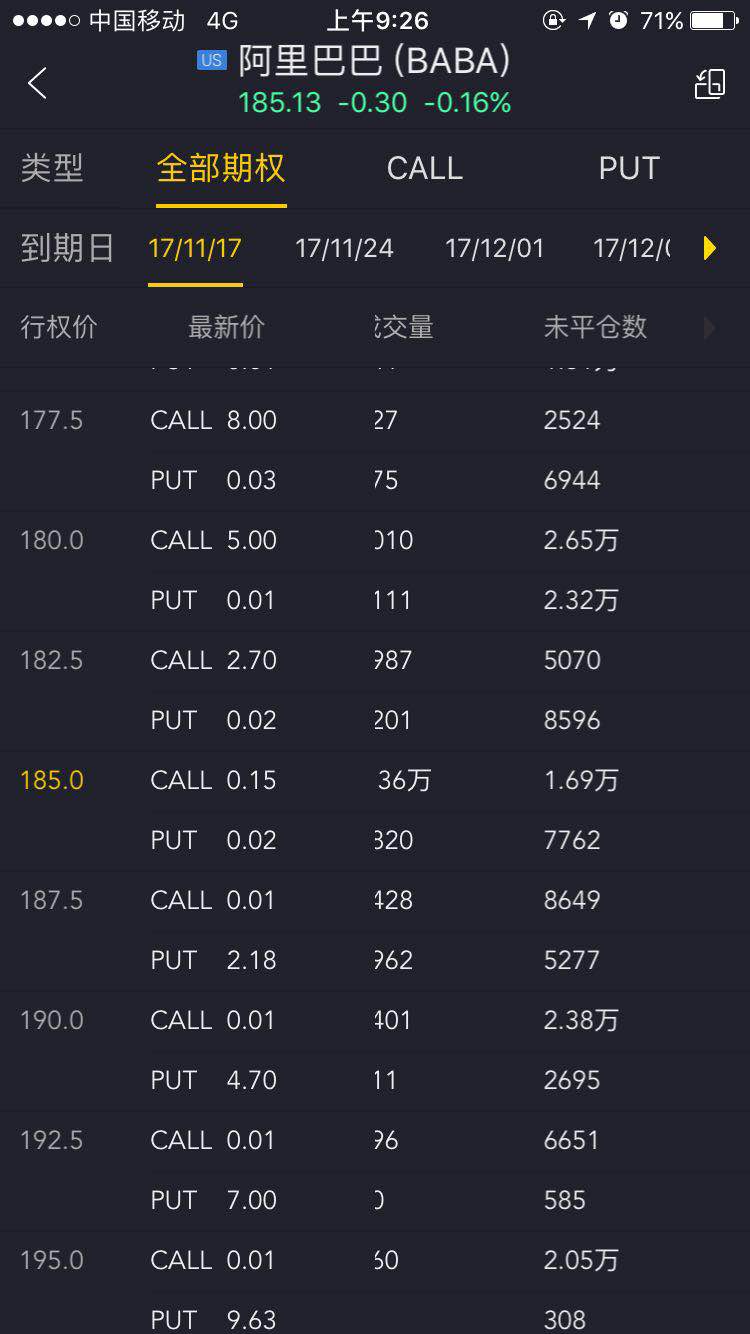750x1334 pixels.
Task: Select expiry date 17/12/01
Action: [x=494, y=248]
